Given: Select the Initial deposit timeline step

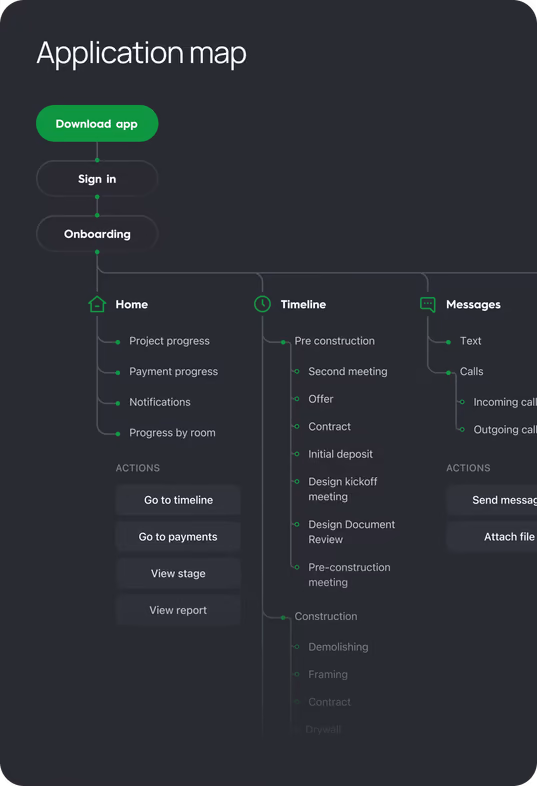Looking at the screenshot, I should (340, 454).
